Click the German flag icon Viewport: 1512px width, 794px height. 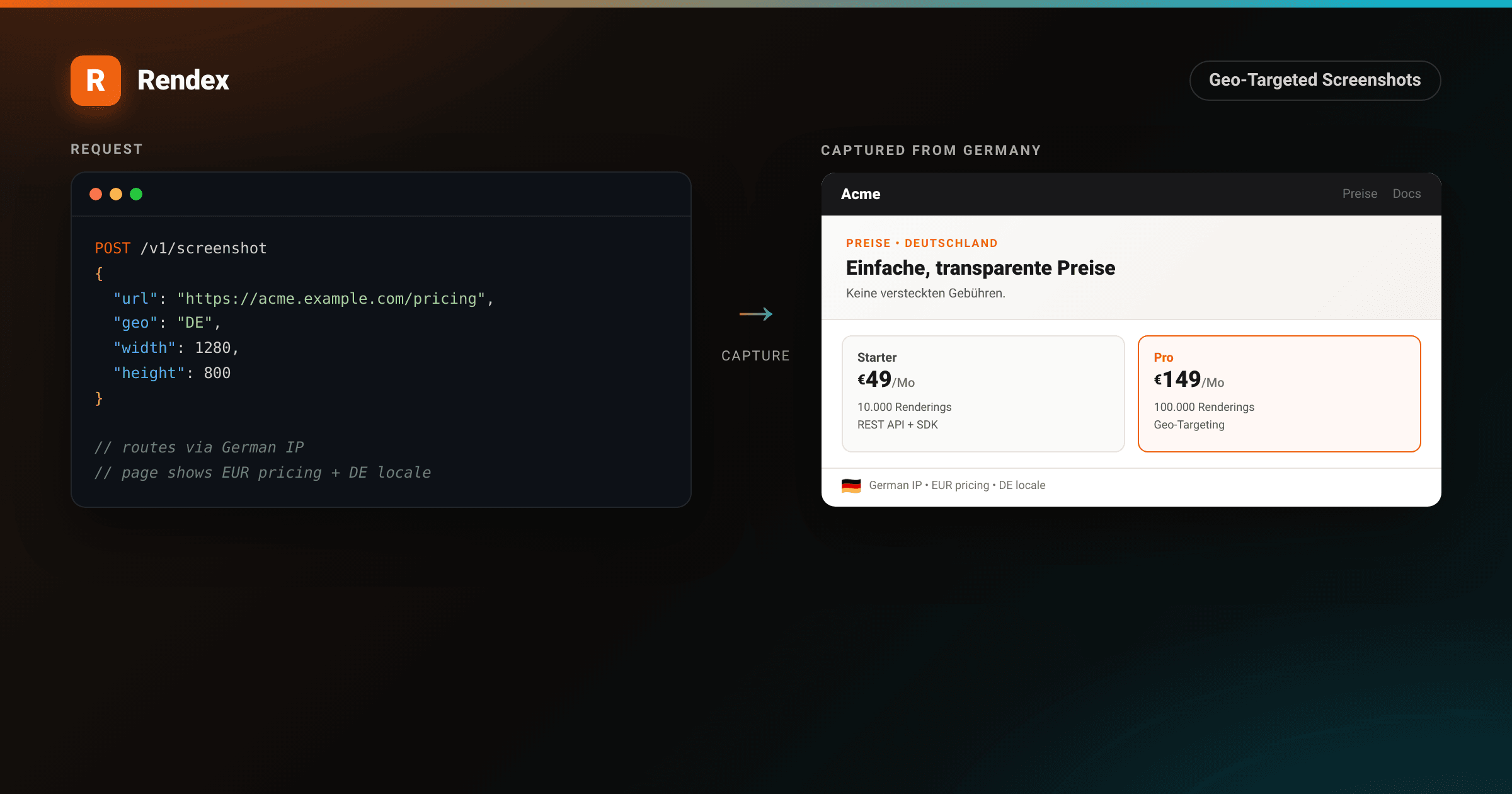pos(851,485)
